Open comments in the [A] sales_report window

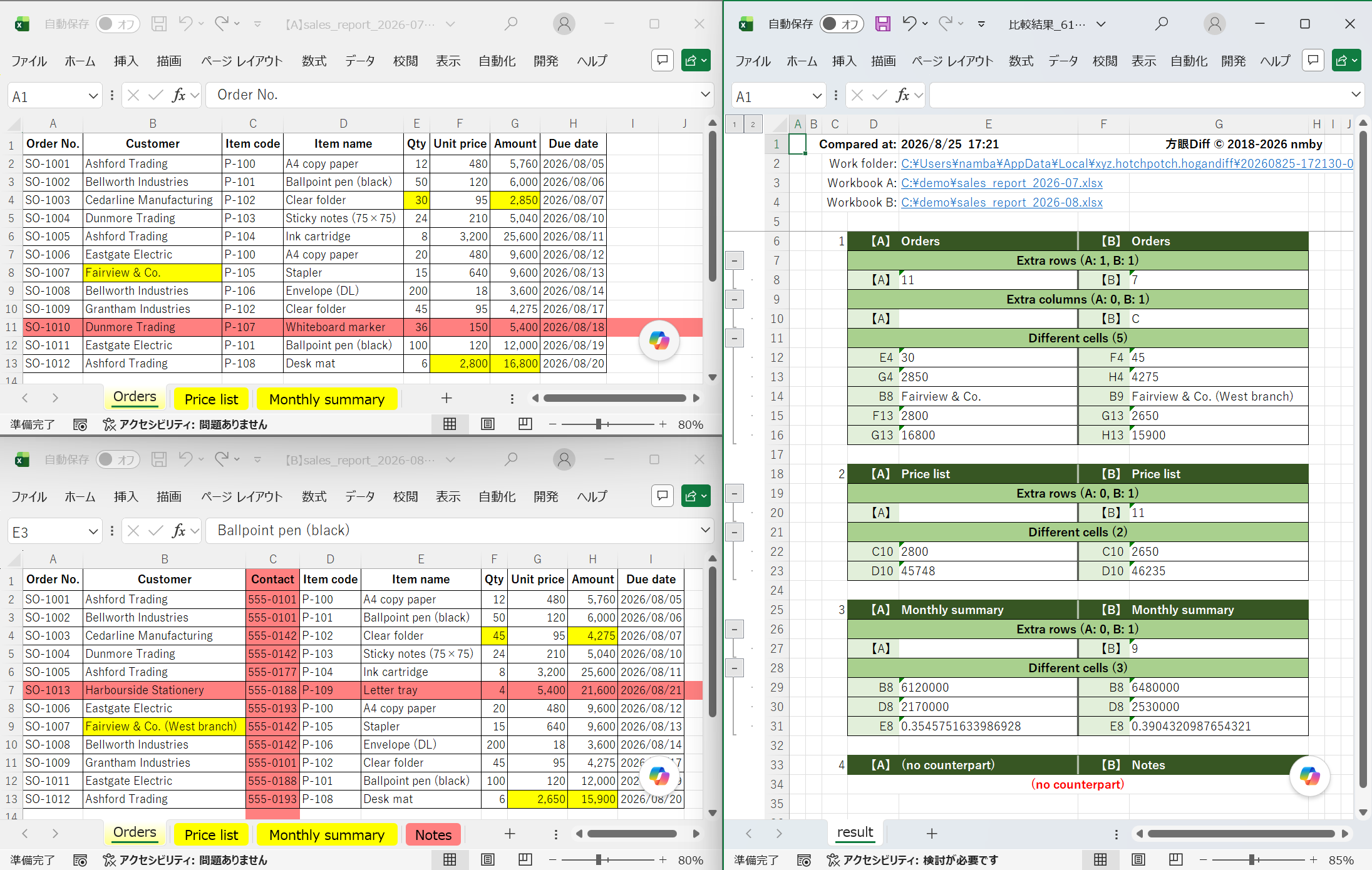click(663, 60)
